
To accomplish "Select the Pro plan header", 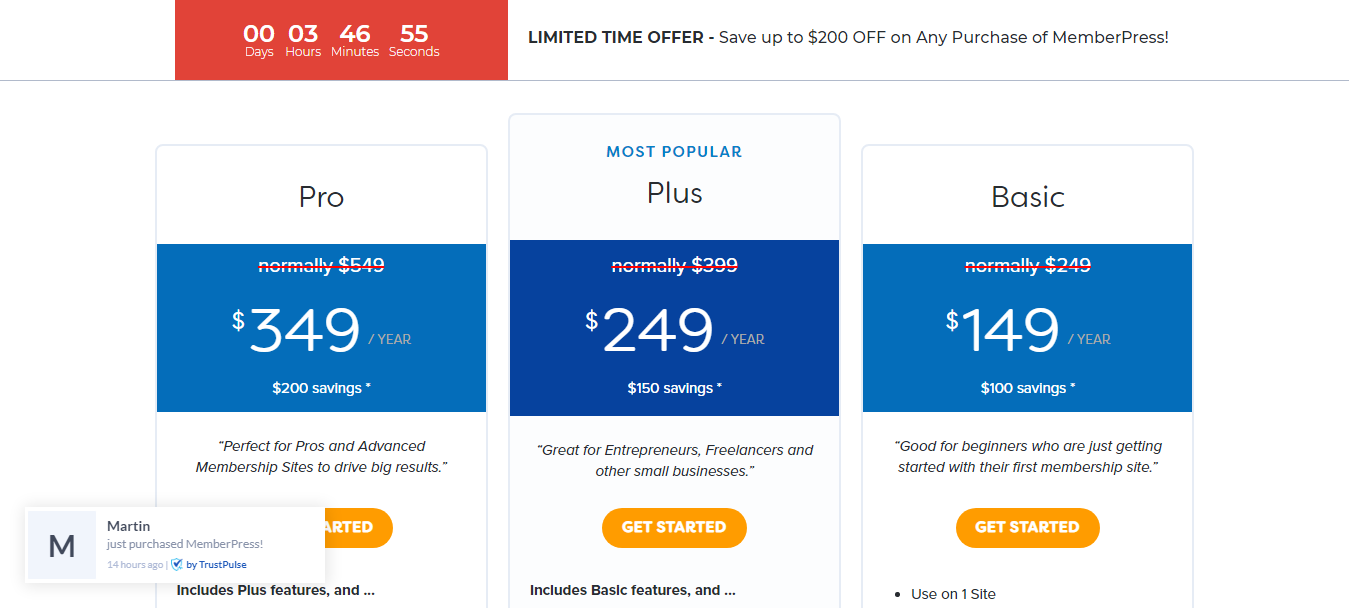I will [321, 197].
